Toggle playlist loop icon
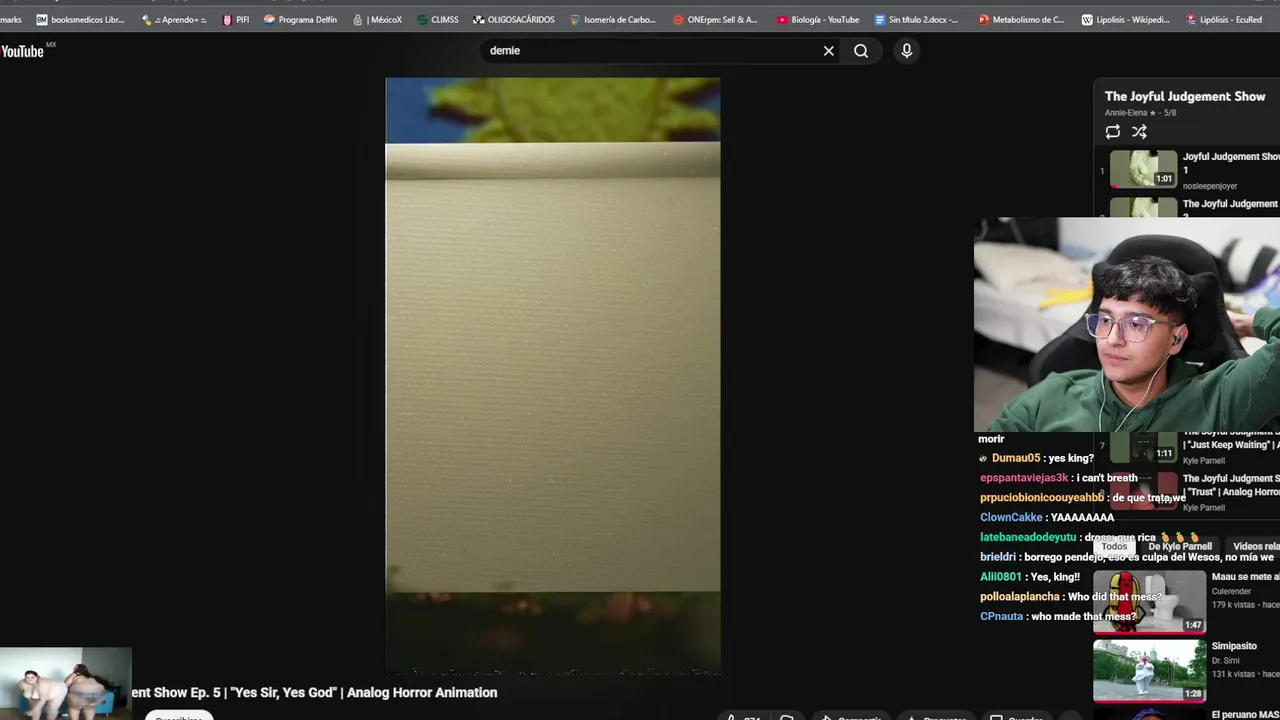 click(1113, 132)
